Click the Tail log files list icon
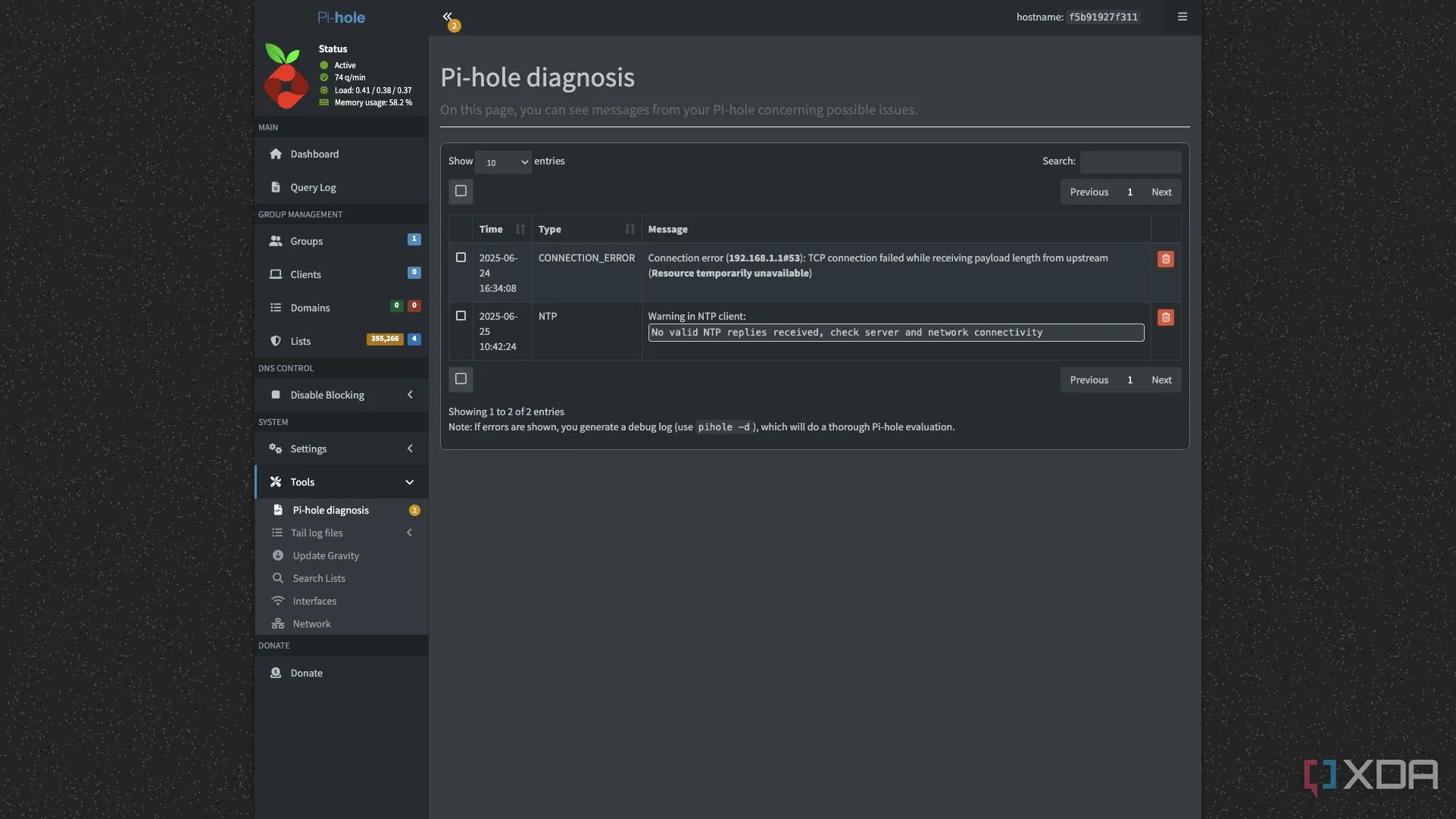 coord(277,533)
